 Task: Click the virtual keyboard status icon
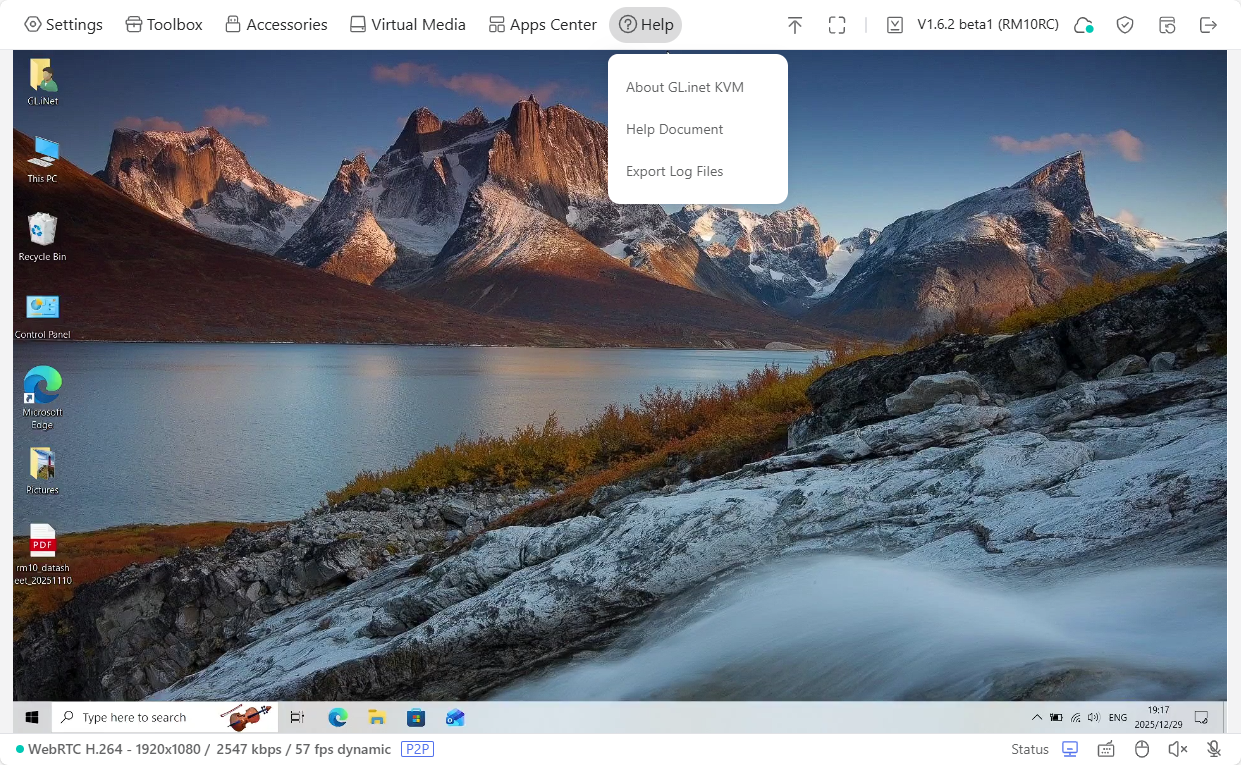coord(1106,749)
